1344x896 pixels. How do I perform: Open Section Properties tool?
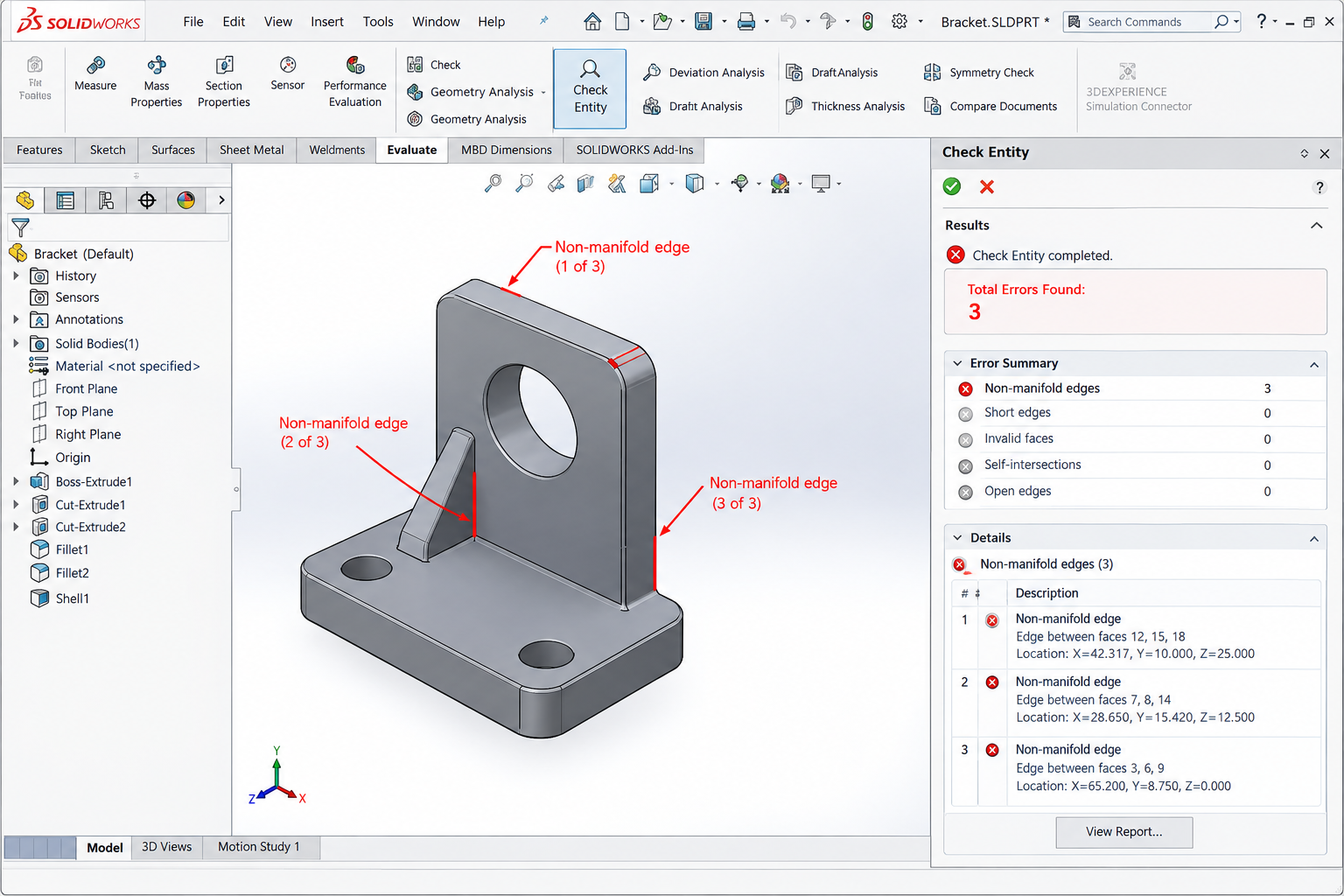pos(224,82)
